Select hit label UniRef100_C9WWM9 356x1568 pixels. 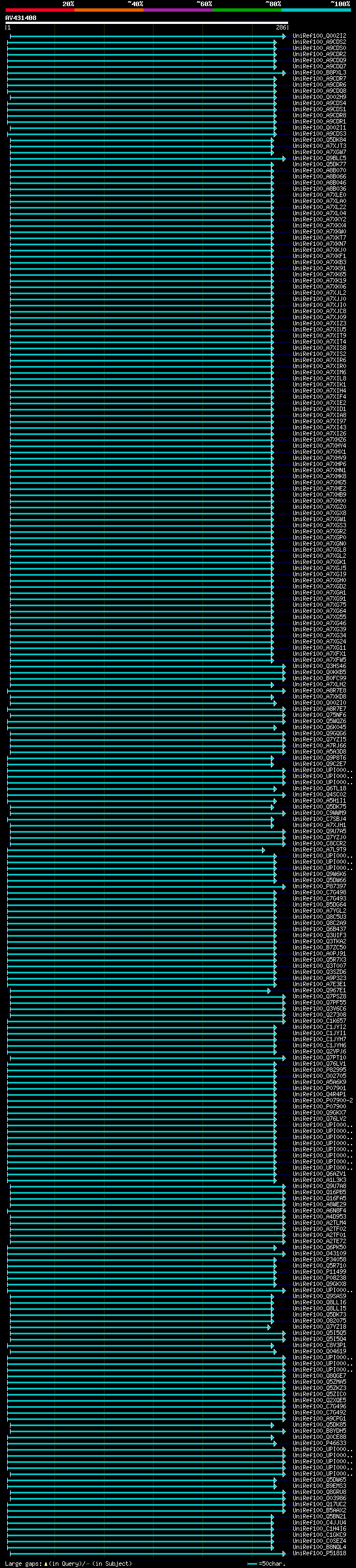[319, 813]
